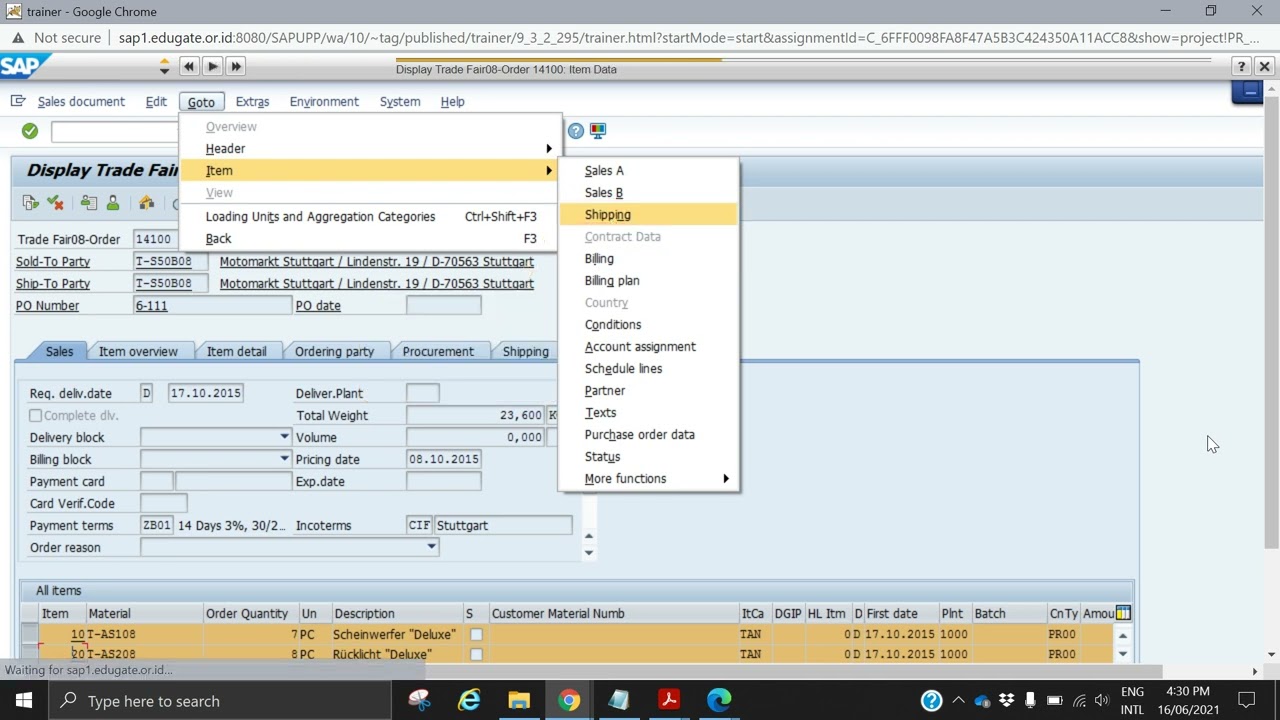The image size is (1280, 720).
Task: Click the green partner person icon
Action: [113, 203]
